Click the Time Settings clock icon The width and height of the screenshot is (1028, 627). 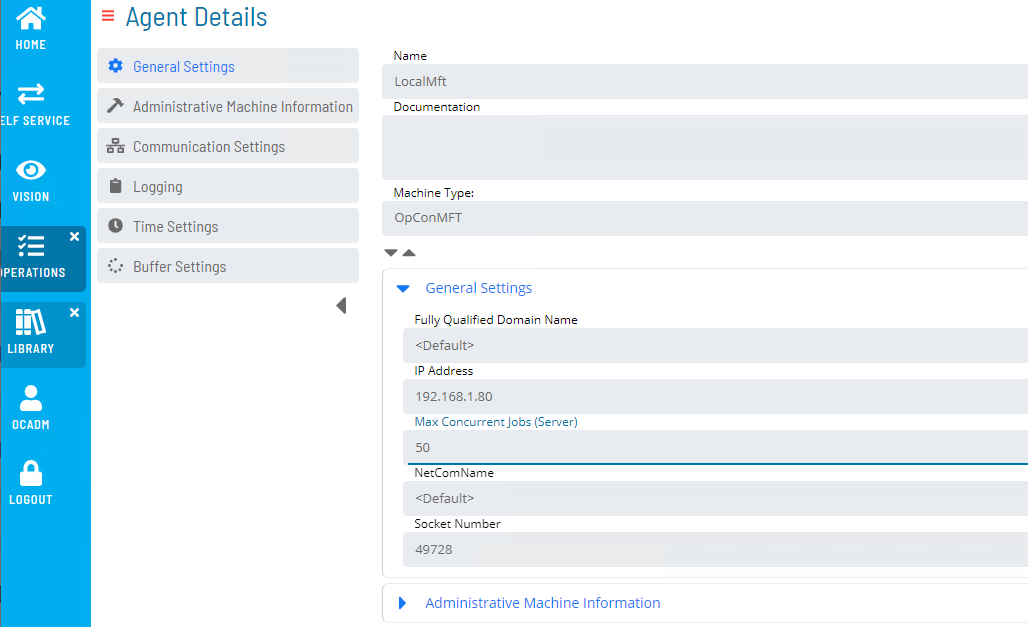pos(115,226)
